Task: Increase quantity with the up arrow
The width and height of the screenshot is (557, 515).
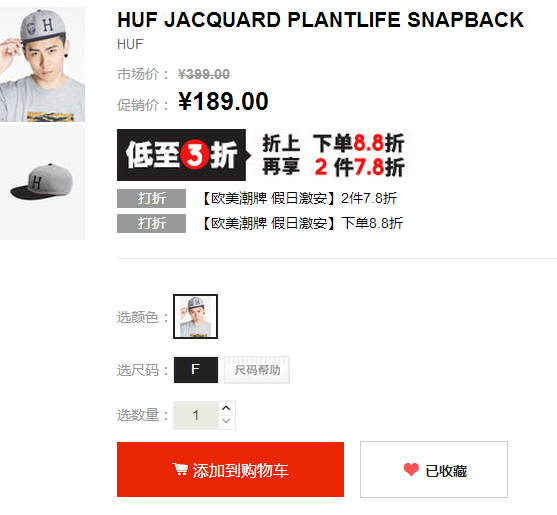Action: click(x=227, y=408)
